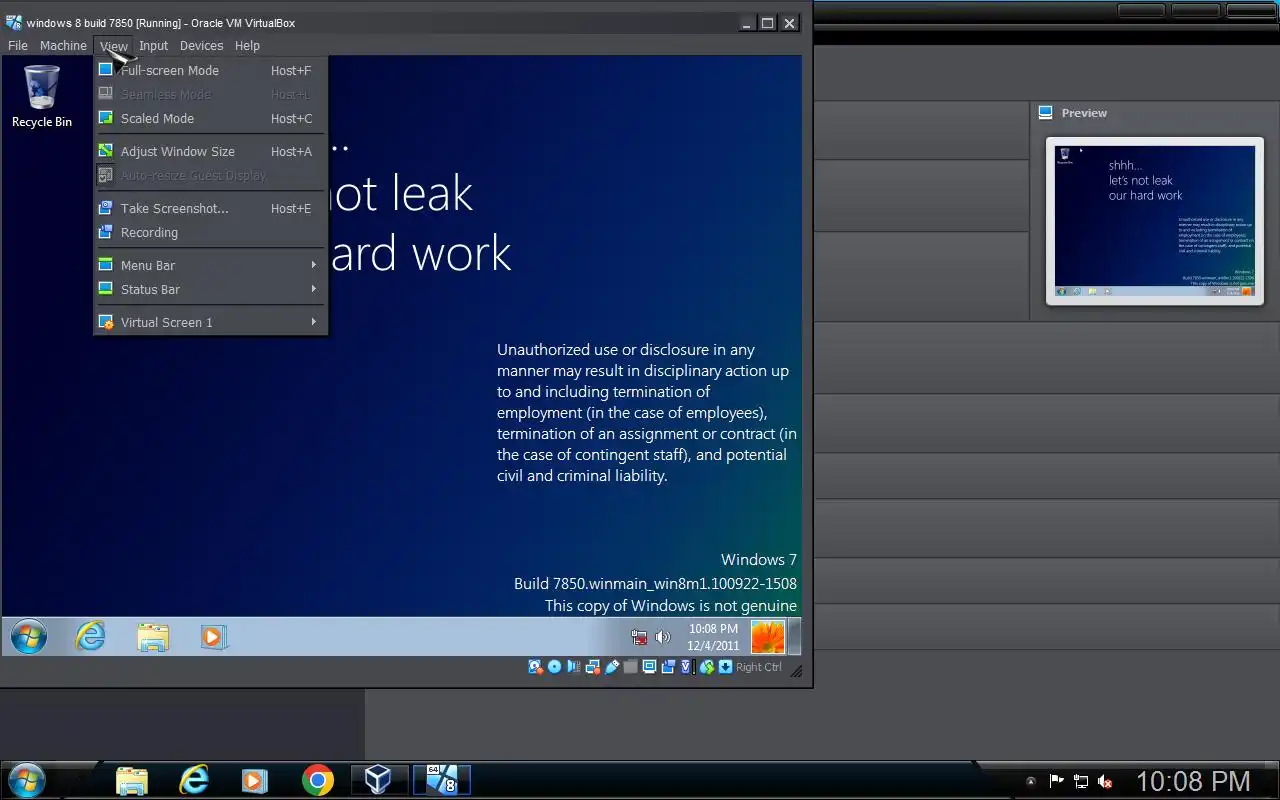Expand the Virtual Screen 1 submenu

tap(210, 322)
